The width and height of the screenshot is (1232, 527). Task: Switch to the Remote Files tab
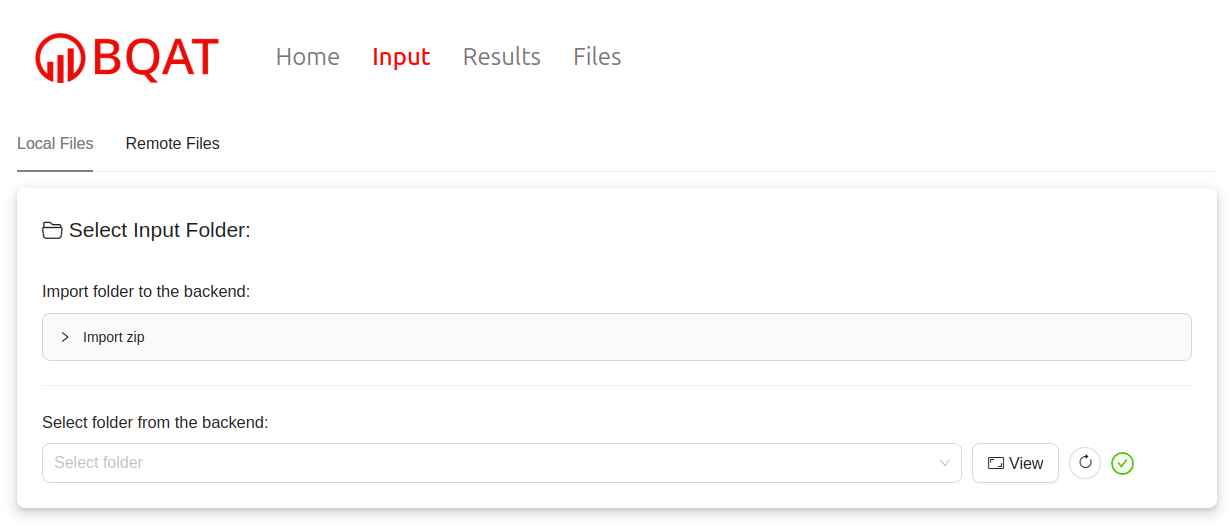point(172,144)
